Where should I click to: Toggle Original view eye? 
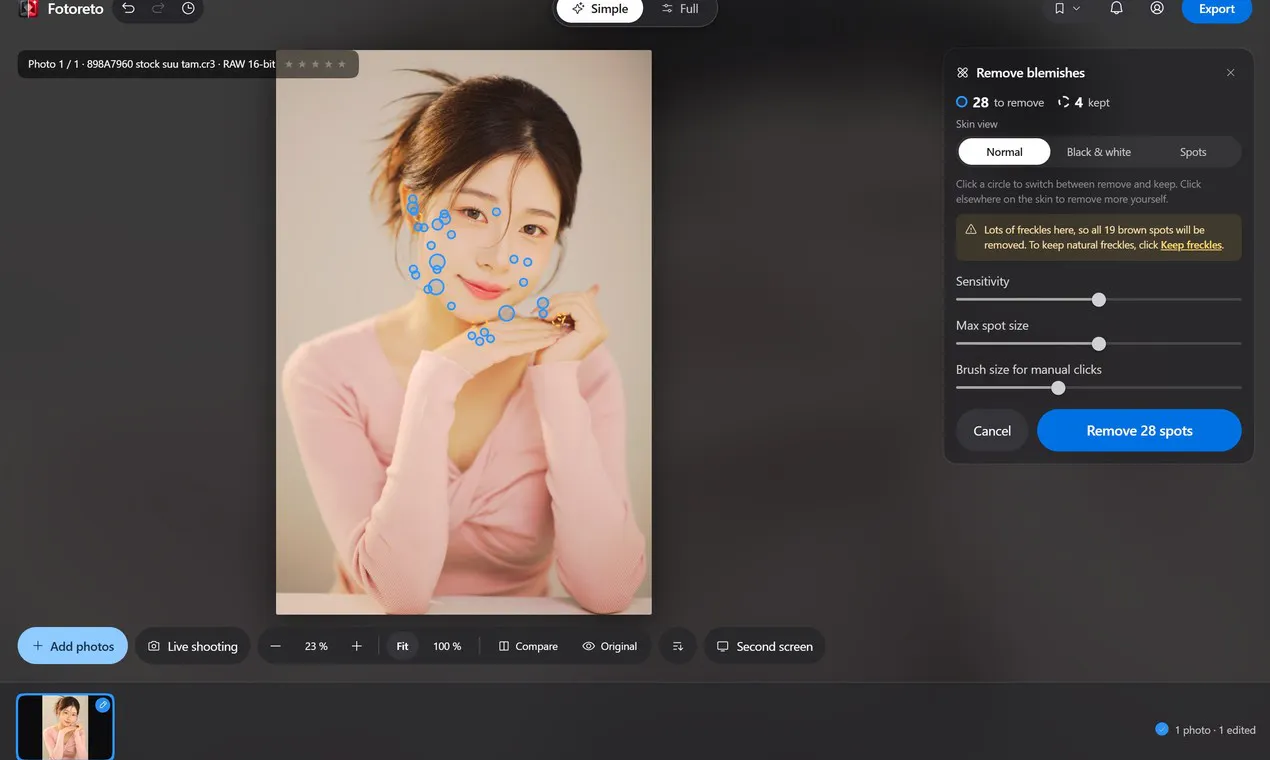610,647
